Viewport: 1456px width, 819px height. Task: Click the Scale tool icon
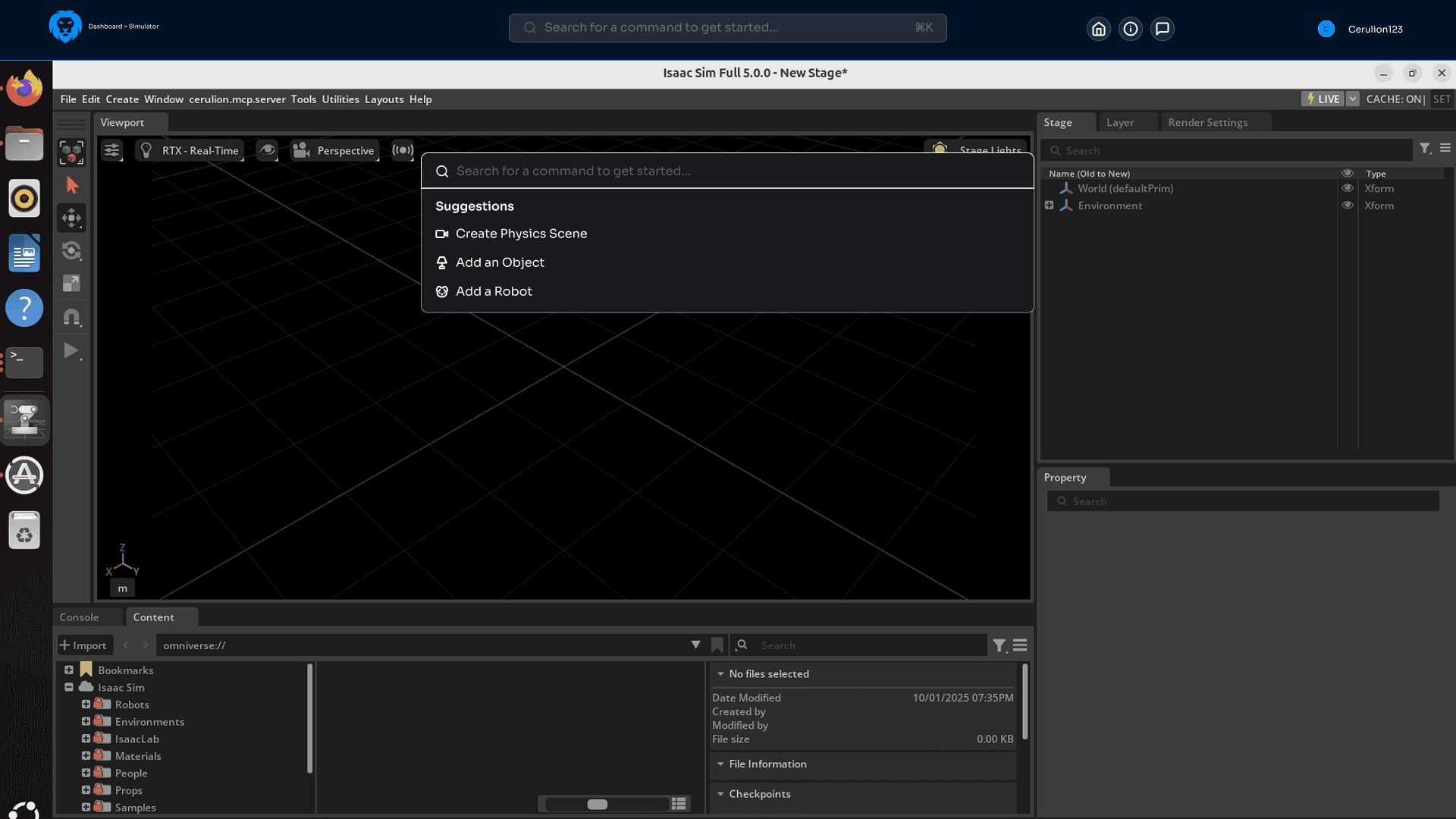click(x=71, y=284)
